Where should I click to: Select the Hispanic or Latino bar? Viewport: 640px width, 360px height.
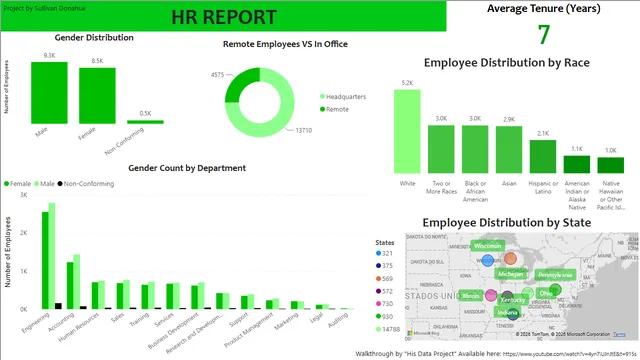(543, 157)
